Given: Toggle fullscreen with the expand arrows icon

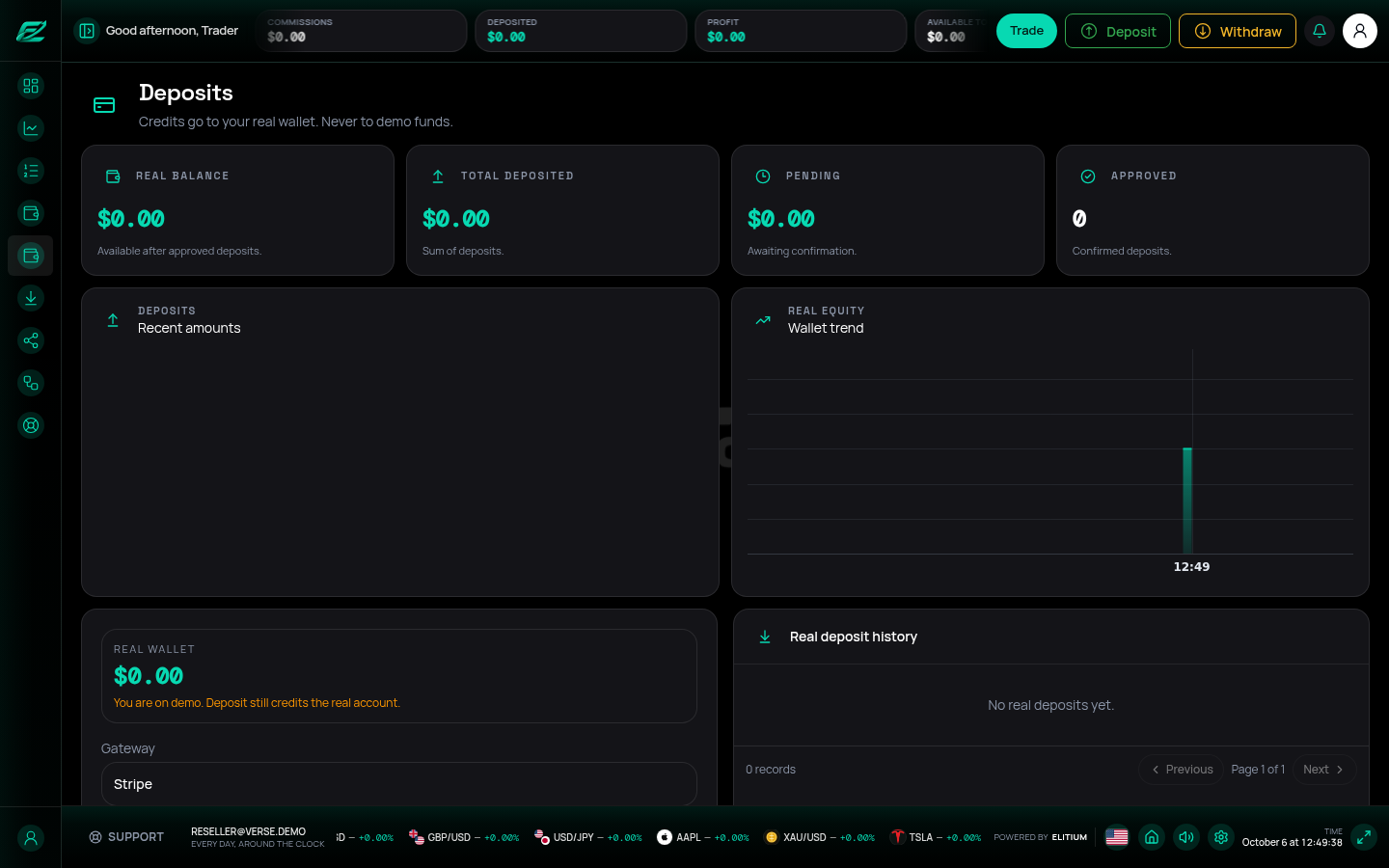Looking at the screenshot, I should click(1364, 837).
